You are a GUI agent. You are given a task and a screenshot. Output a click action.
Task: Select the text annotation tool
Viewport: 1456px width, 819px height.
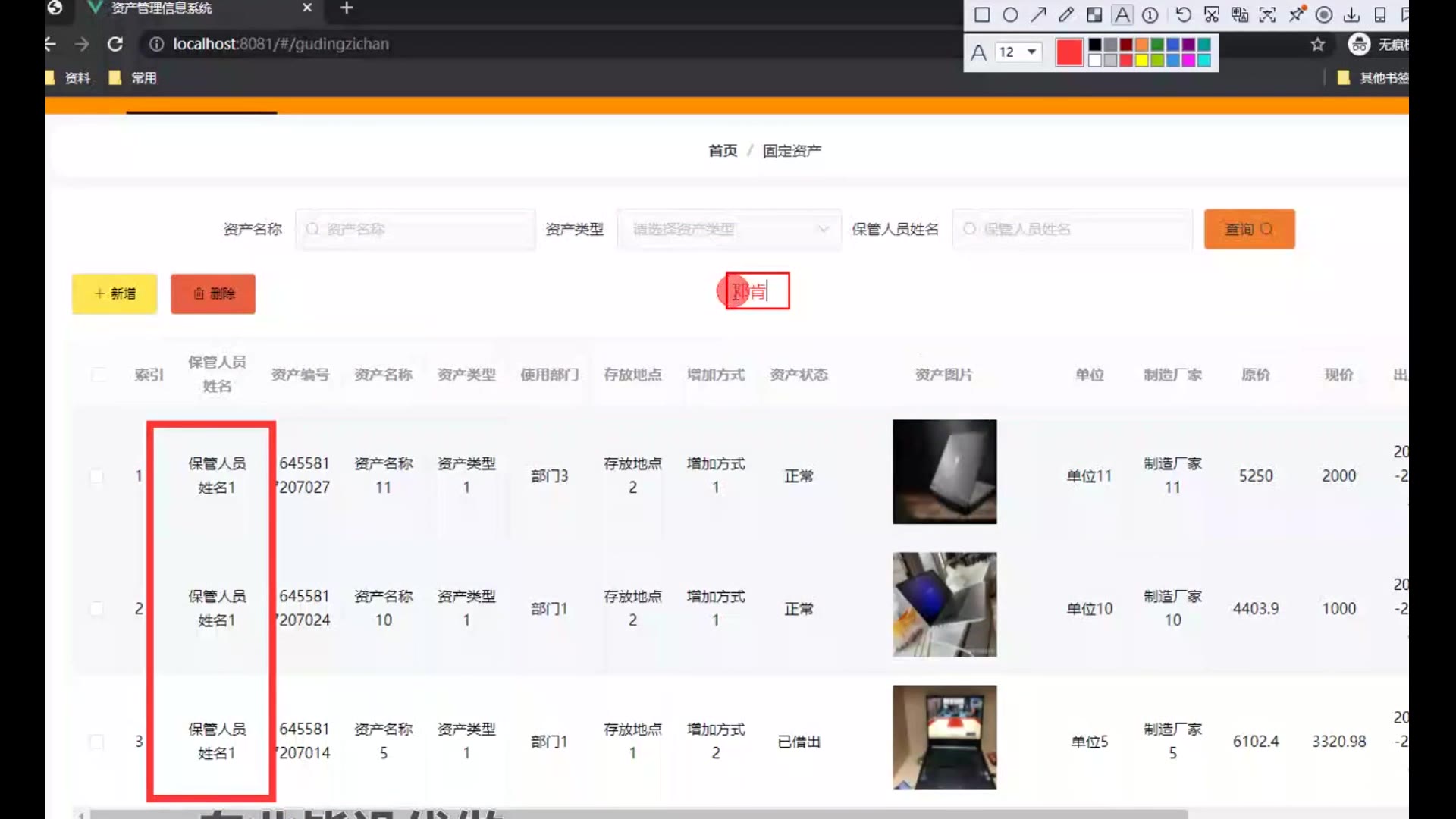click(1122, 14)
